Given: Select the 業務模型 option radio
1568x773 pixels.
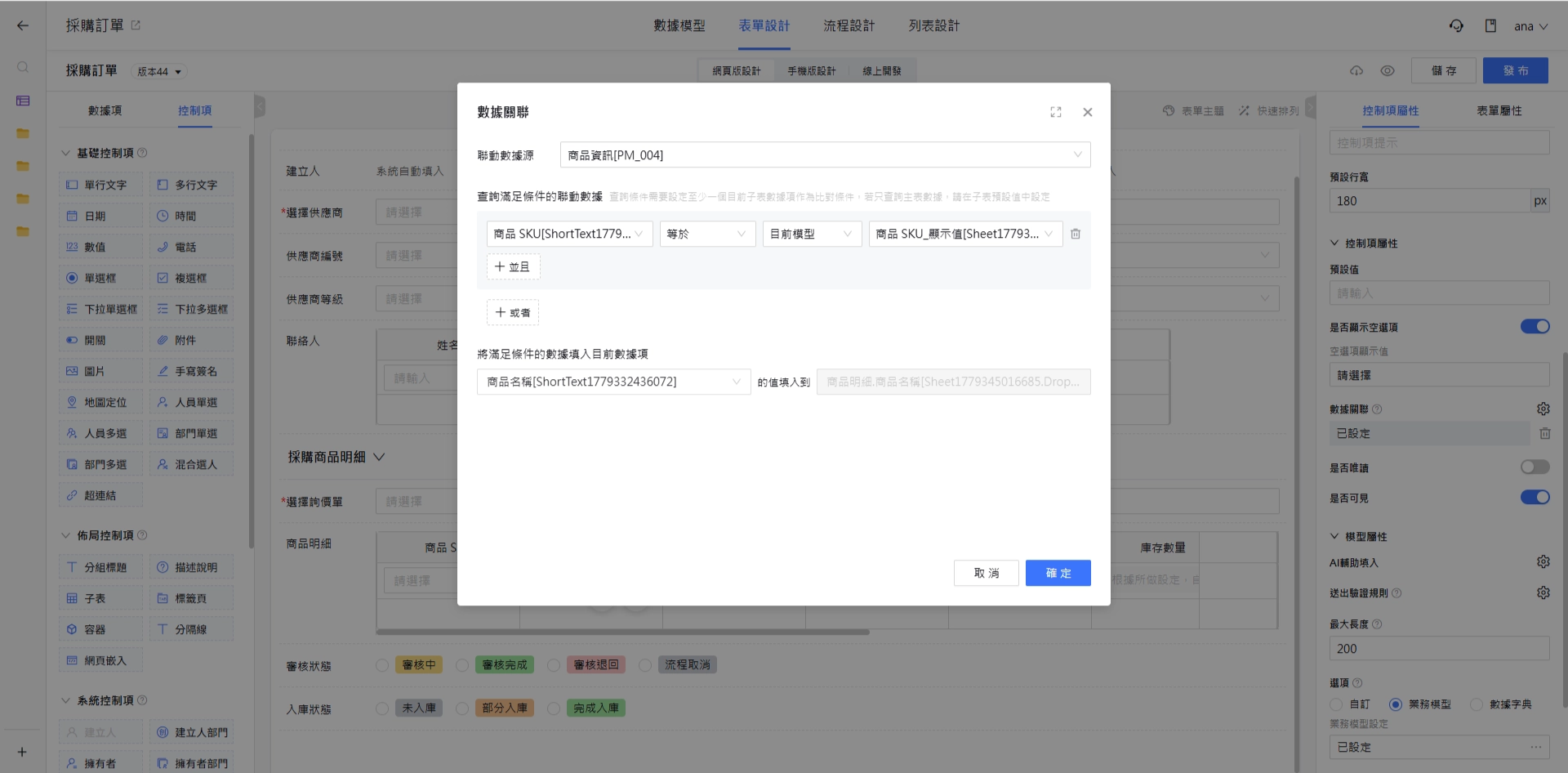Looking at the screenshot, I should (x=1395, y=704).
